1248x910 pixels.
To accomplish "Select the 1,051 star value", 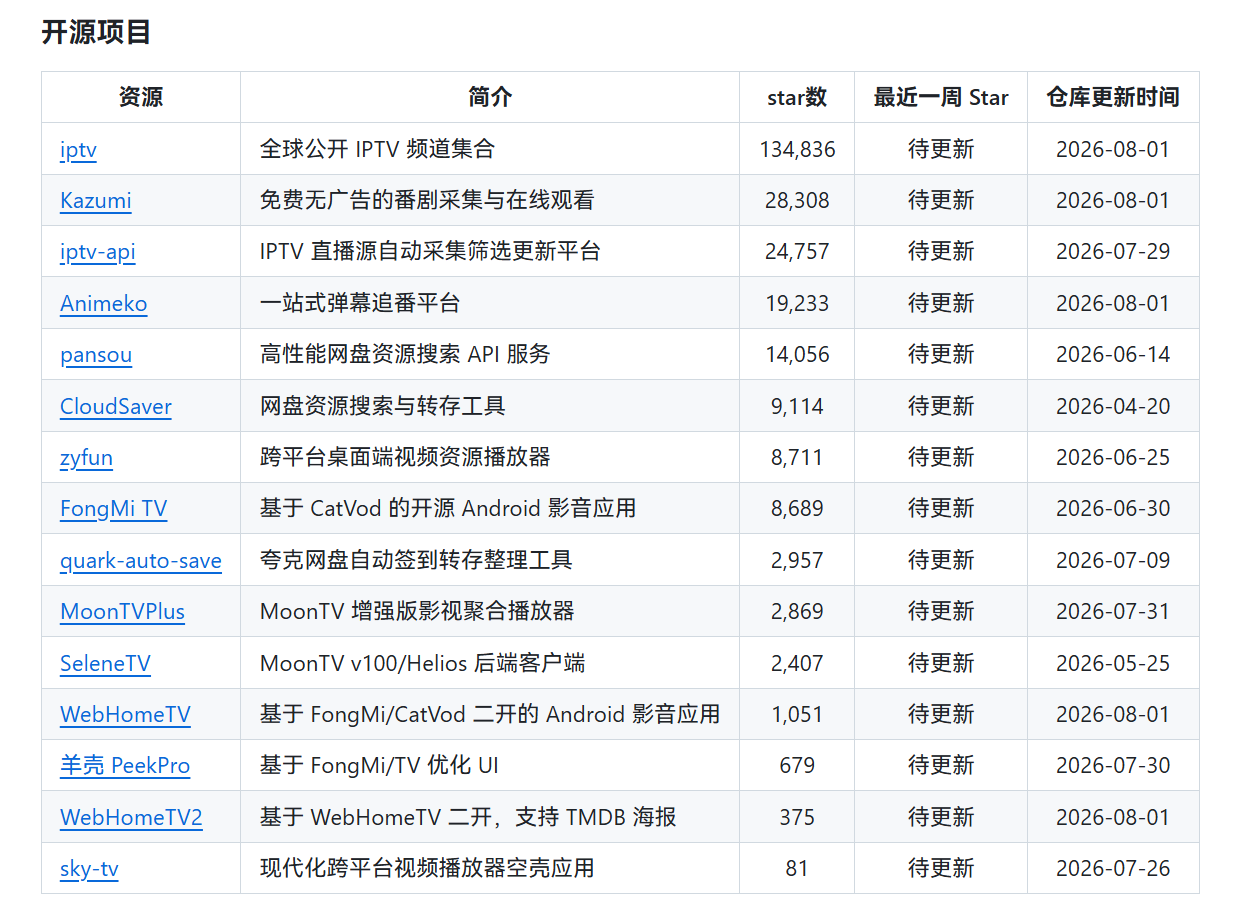I will [797, 715].
